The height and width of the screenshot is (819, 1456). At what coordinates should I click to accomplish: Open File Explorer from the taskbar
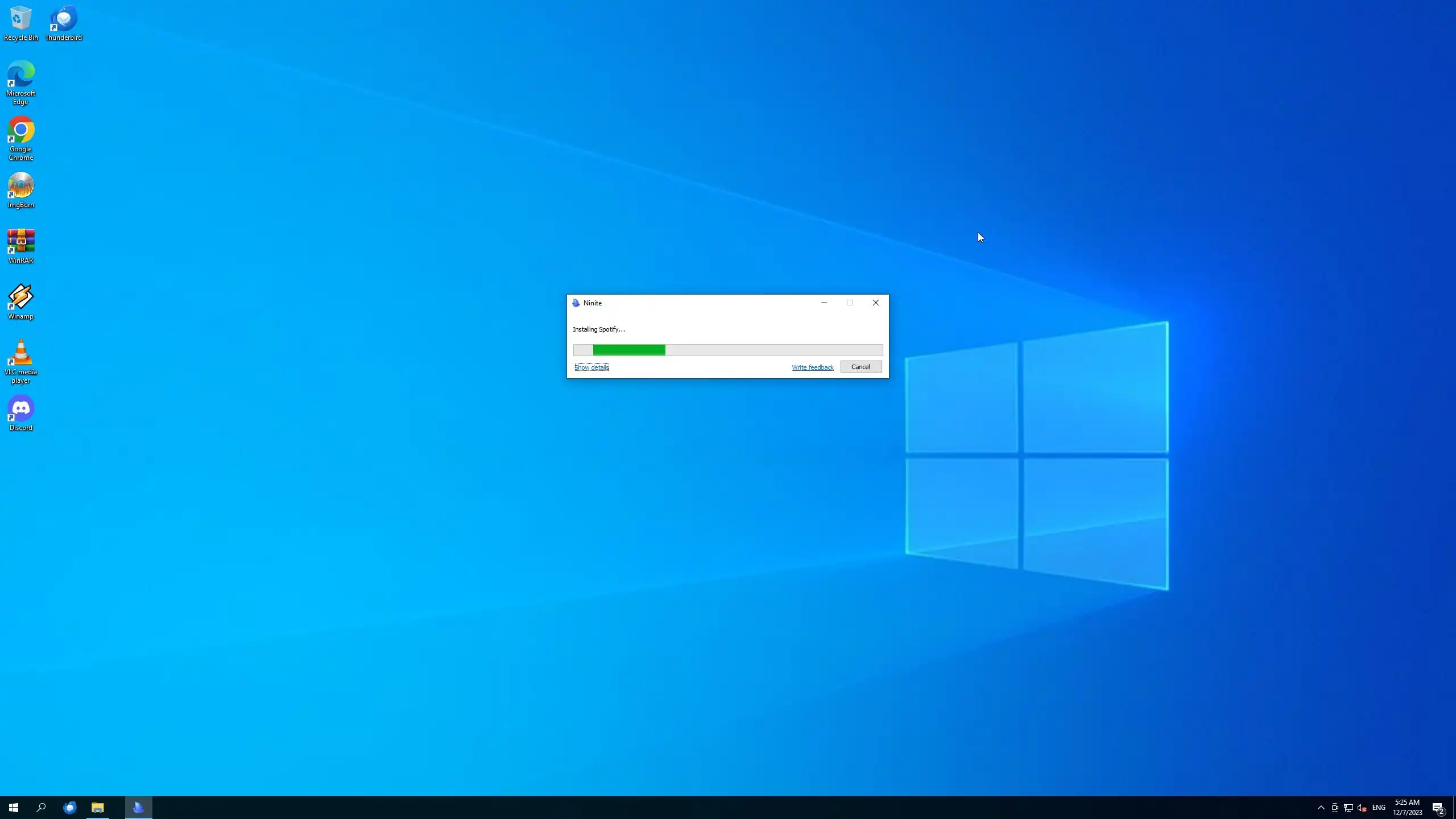98,808
